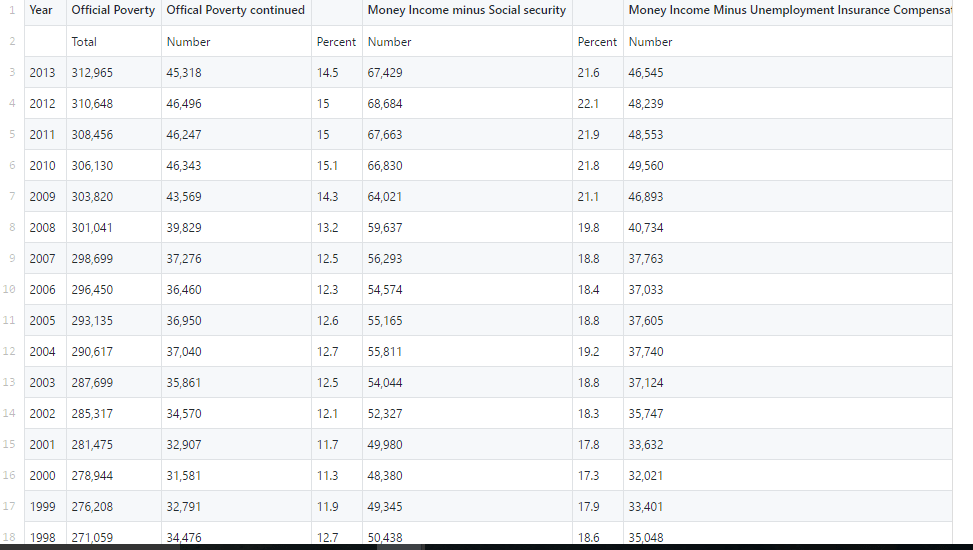Select row number 15
This screenshot has width=973, height=550.
[9, 444]
